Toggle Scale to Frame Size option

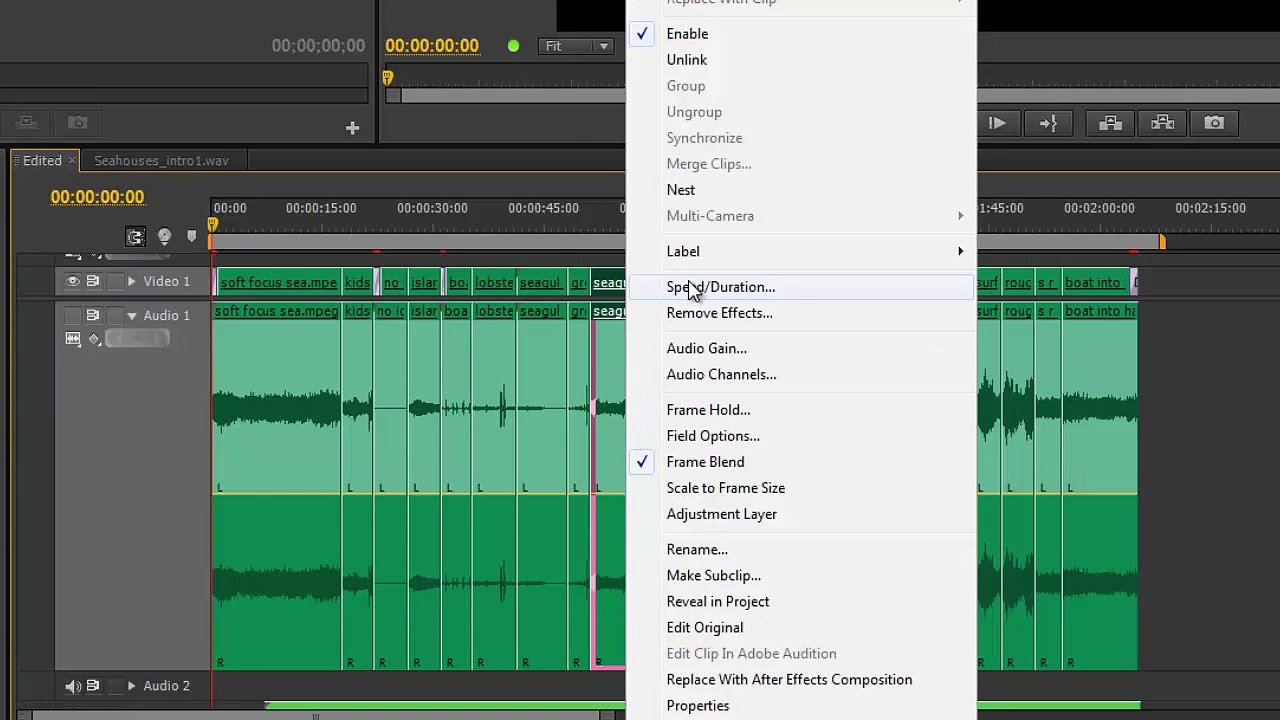pyautogui.click(x=800, y=488)
